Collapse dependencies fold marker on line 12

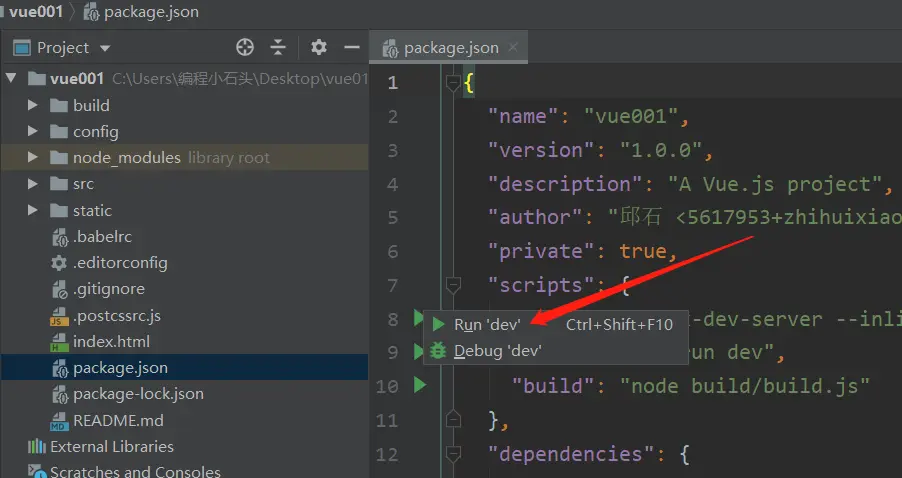click(453, 454)
